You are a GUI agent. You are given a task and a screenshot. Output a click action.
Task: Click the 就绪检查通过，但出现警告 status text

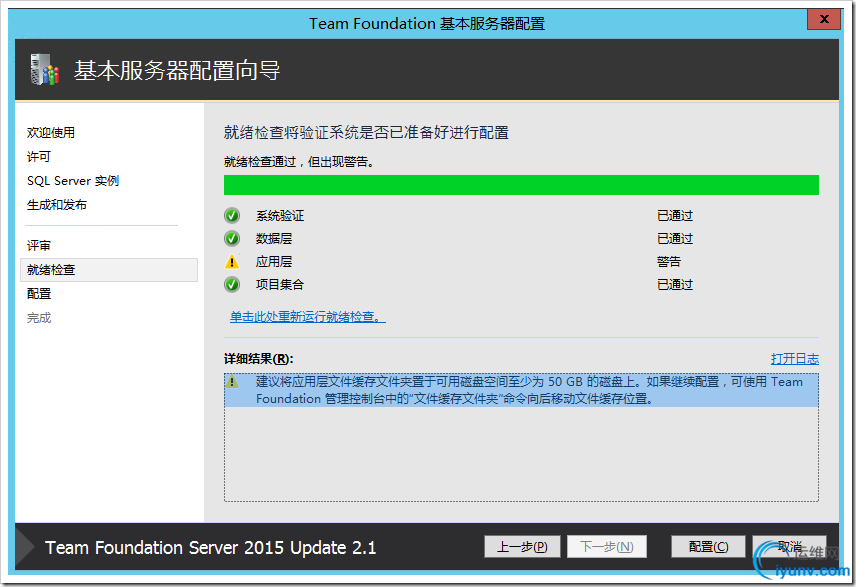299,162
